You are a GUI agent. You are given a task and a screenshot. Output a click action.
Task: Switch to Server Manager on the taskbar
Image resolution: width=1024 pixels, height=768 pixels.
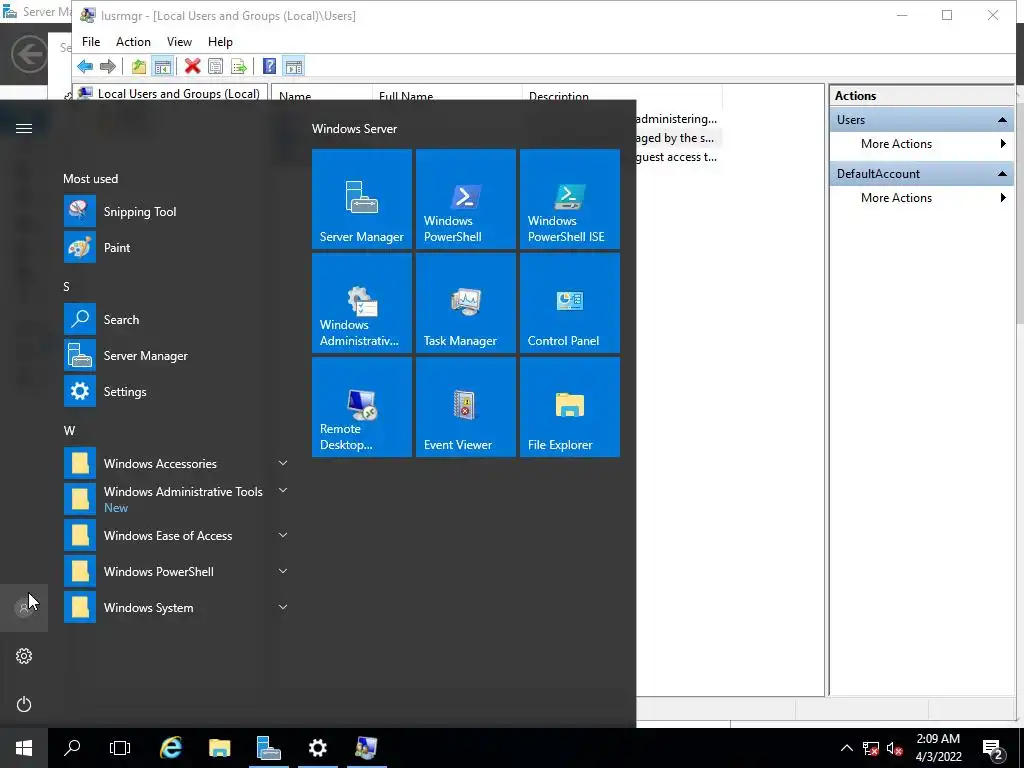pos(268,748)
